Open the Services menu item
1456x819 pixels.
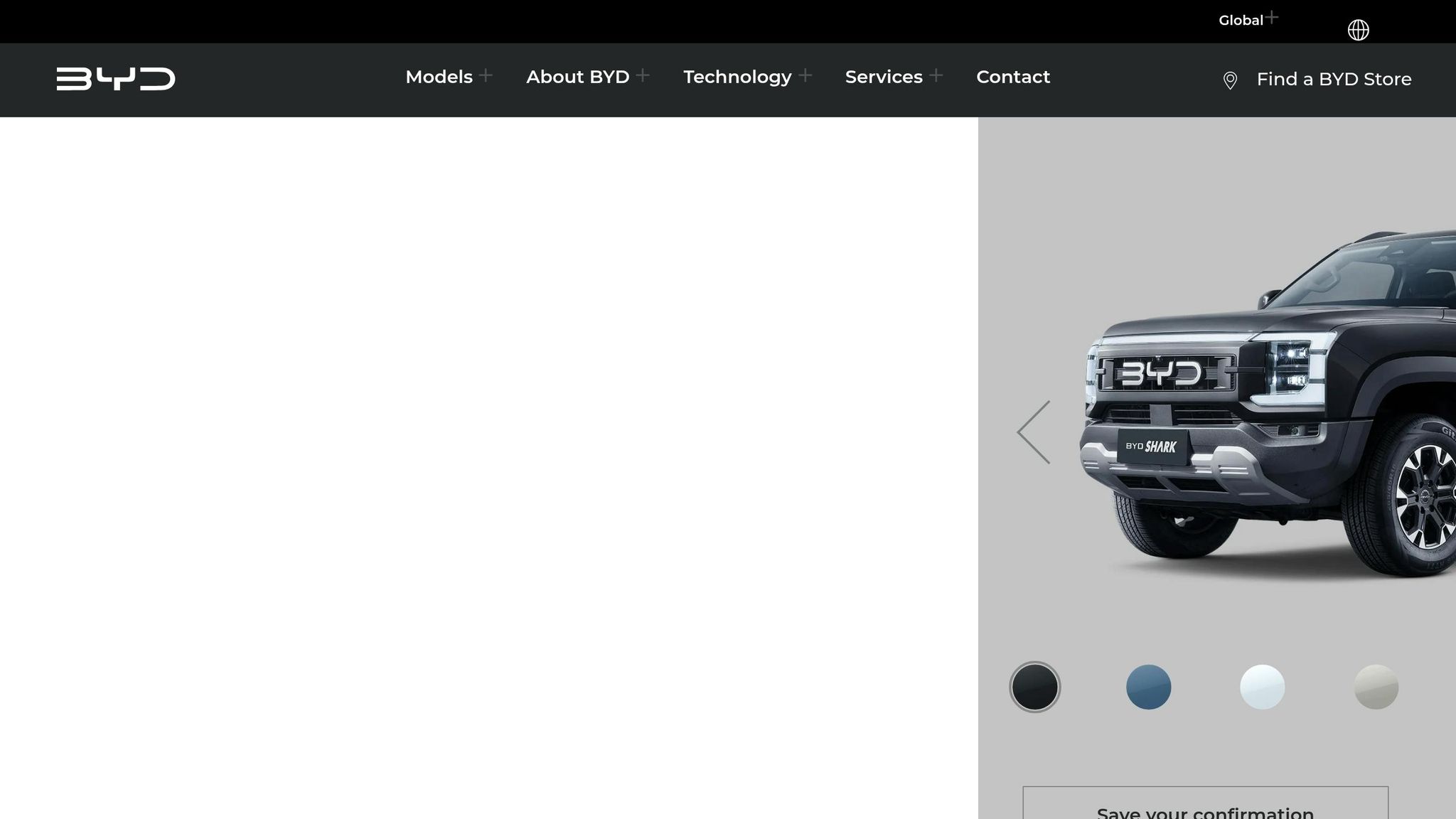(884, 77)
